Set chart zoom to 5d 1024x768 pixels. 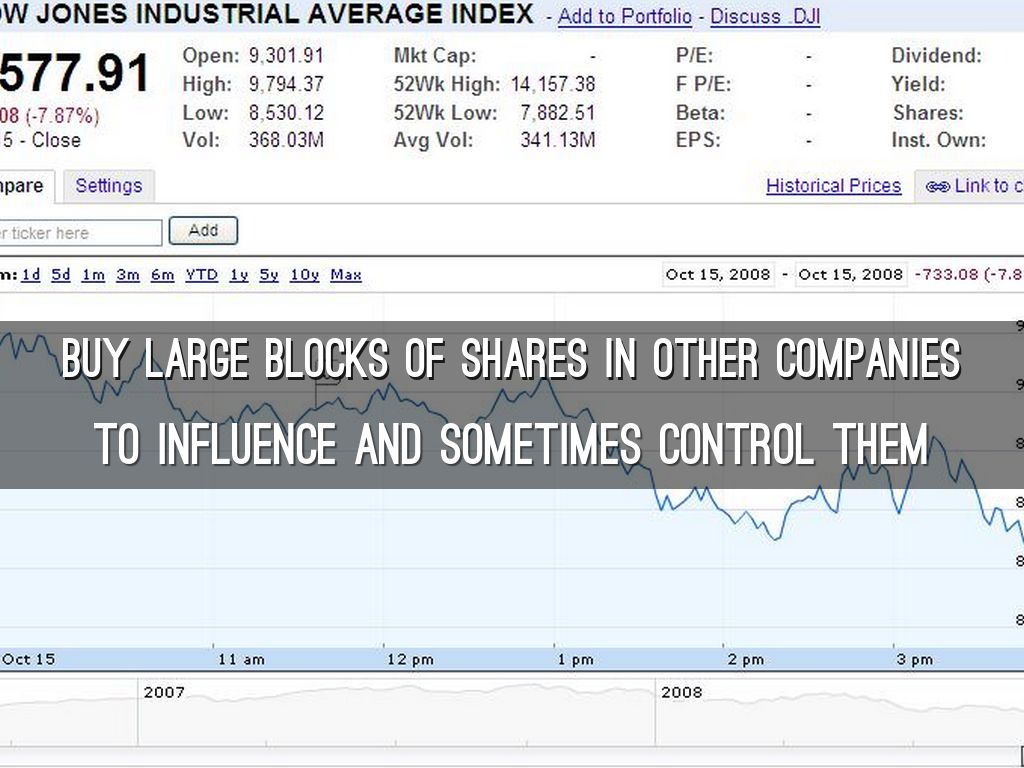(61, 275)
